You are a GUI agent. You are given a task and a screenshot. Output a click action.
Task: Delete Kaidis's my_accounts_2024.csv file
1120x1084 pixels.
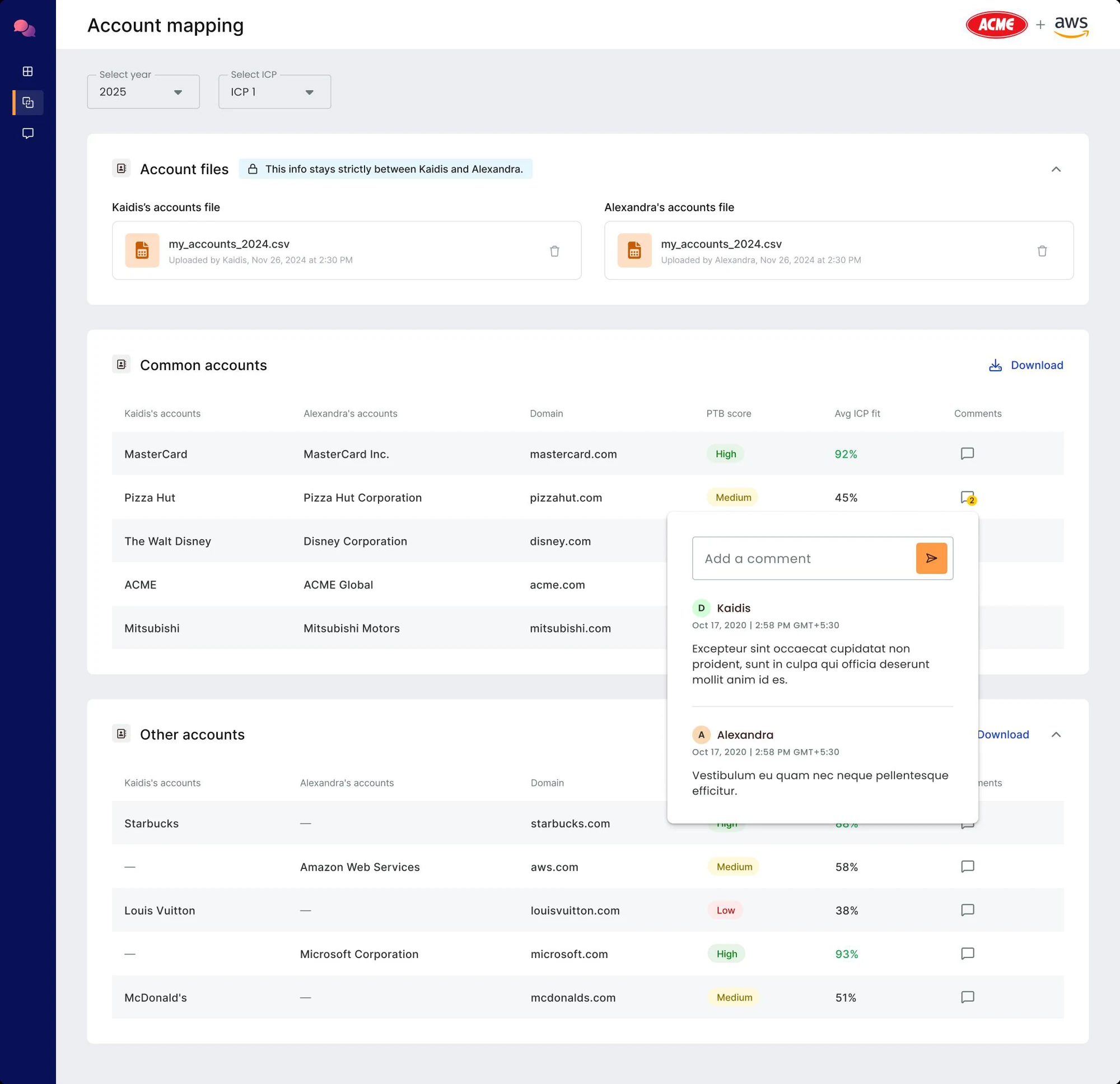point(554,251)
